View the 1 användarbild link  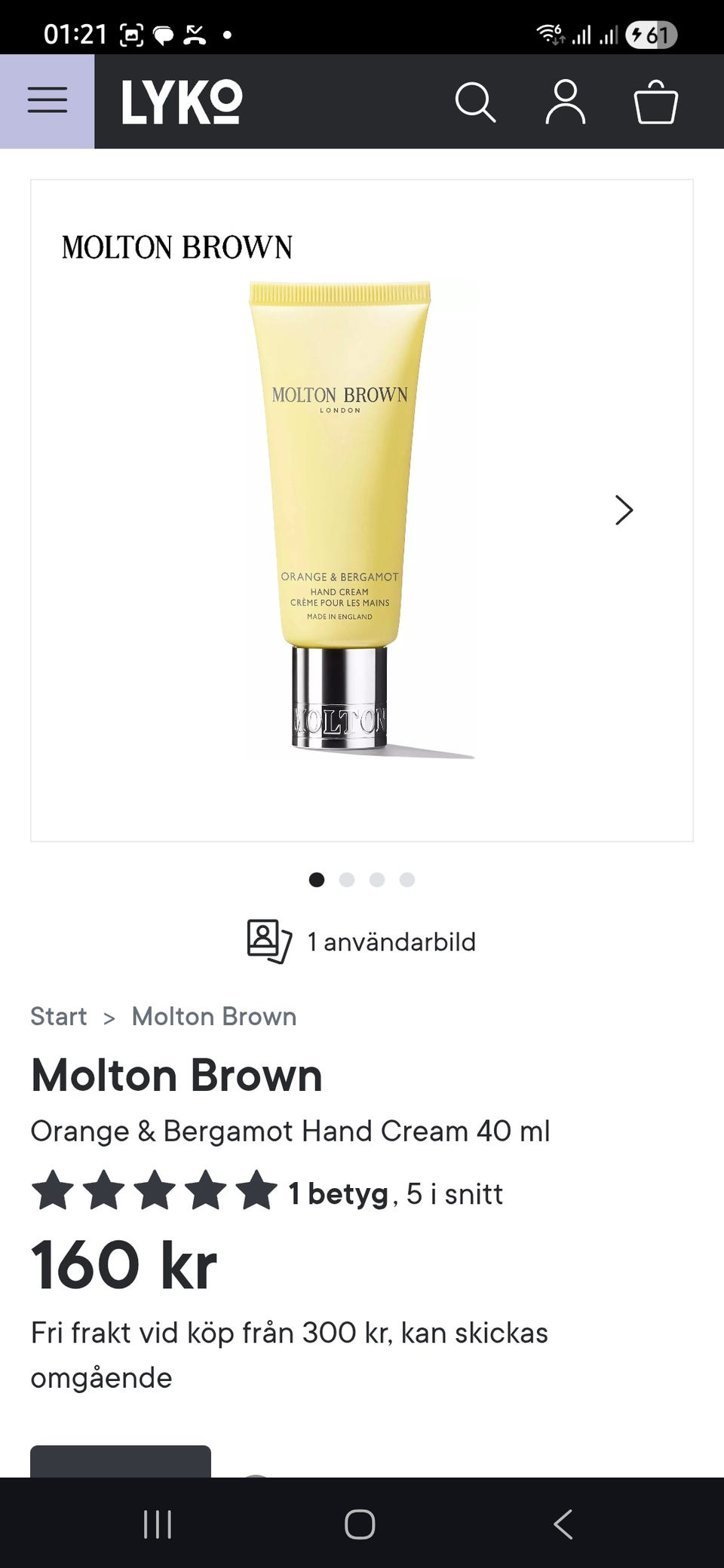[x=391, y=942]
